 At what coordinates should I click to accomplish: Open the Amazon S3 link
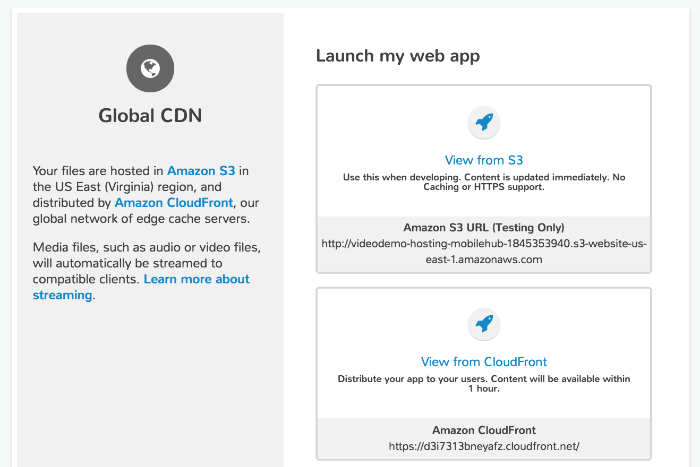click(x=201, y=171)
